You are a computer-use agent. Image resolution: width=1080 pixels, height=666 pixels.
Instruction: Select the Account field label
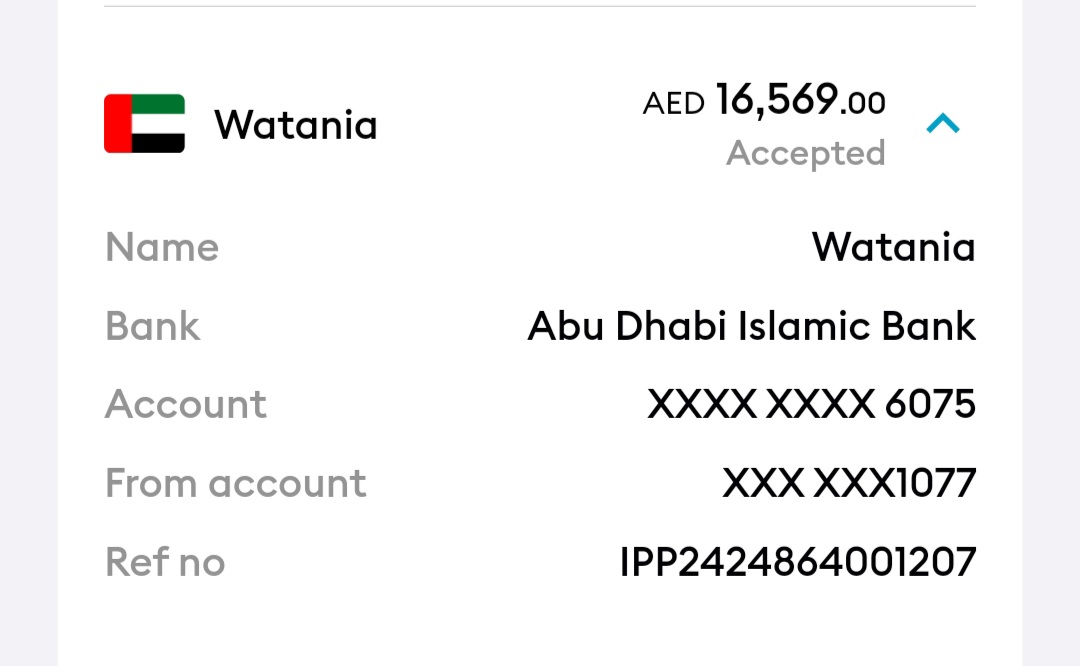coord(185,404)
